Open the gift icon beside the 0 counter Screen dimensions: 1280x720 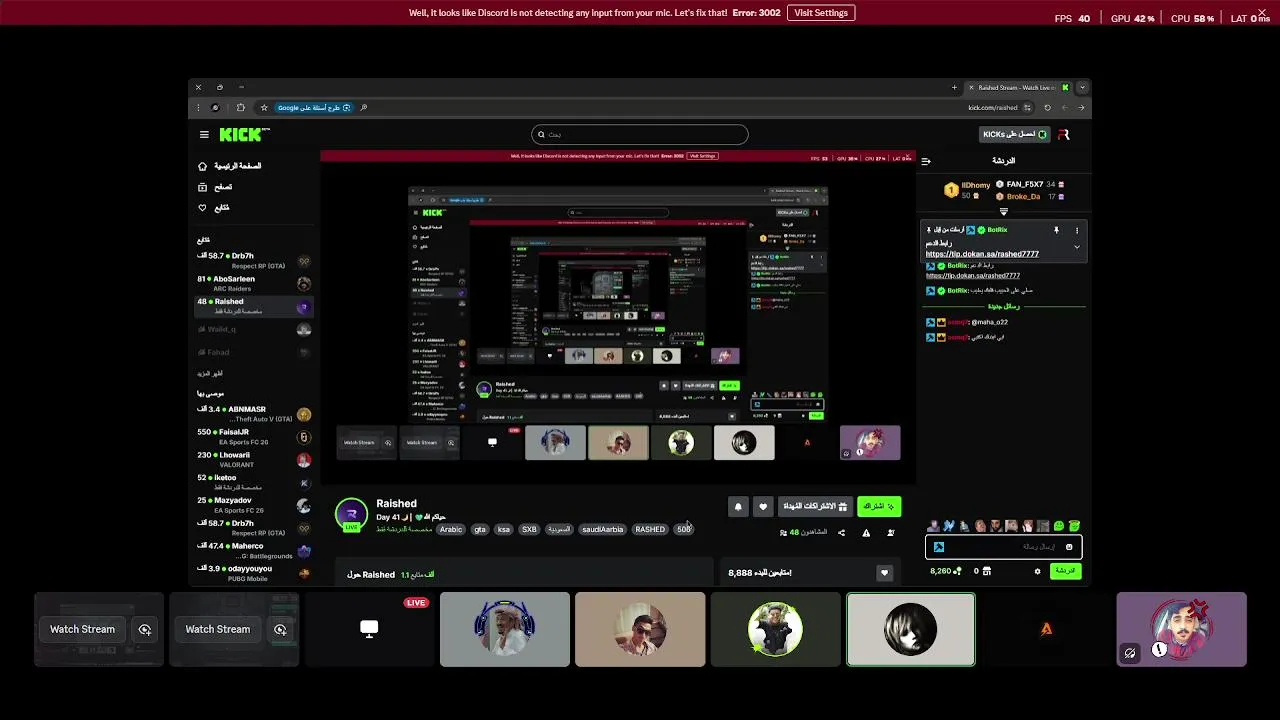click(x=987, y=571)
